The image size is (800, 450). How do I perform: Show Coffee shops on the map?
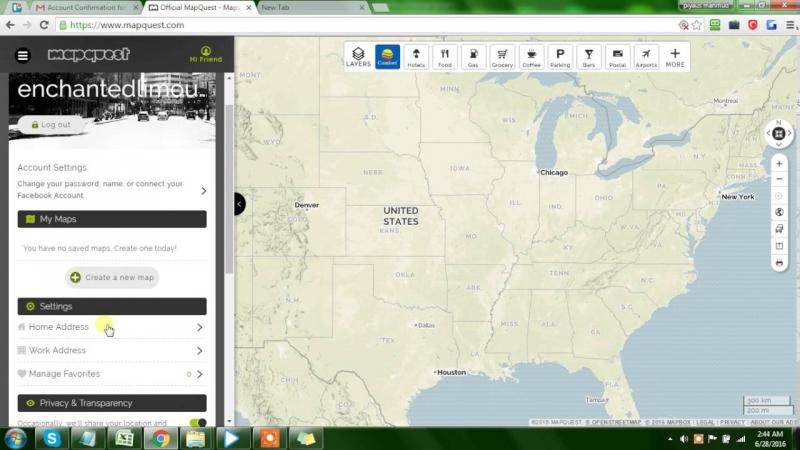(531, 57)
